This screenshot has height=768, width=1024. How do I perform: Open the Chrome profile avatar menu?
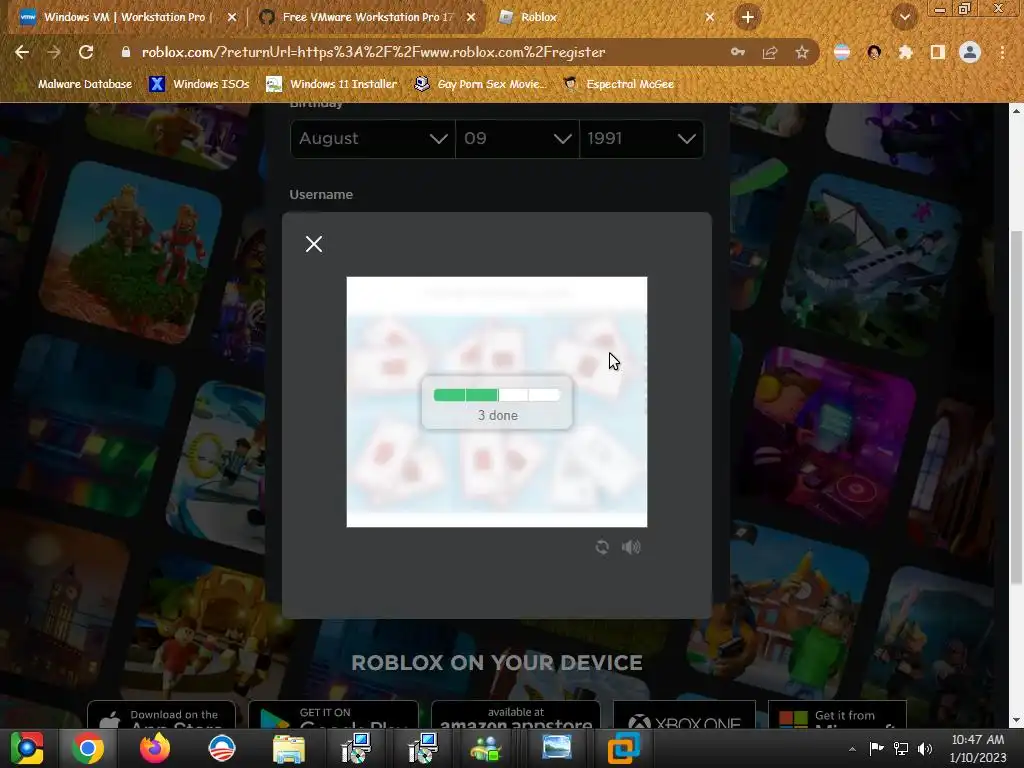[x=970, y=52]
